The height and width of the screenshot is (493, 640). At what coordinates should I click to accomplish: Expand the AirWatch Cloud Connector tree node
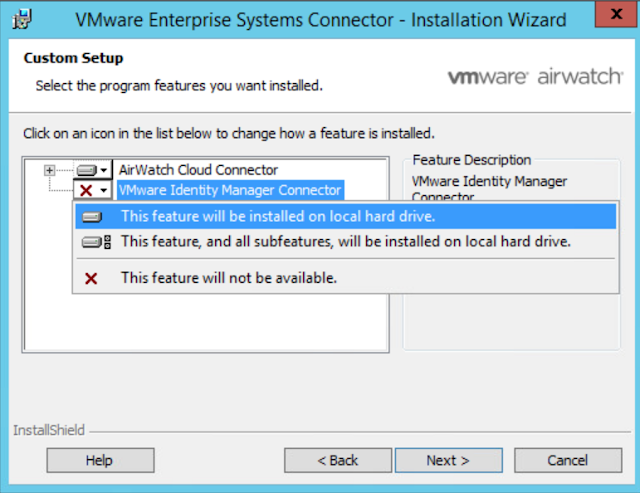[49, 170]
